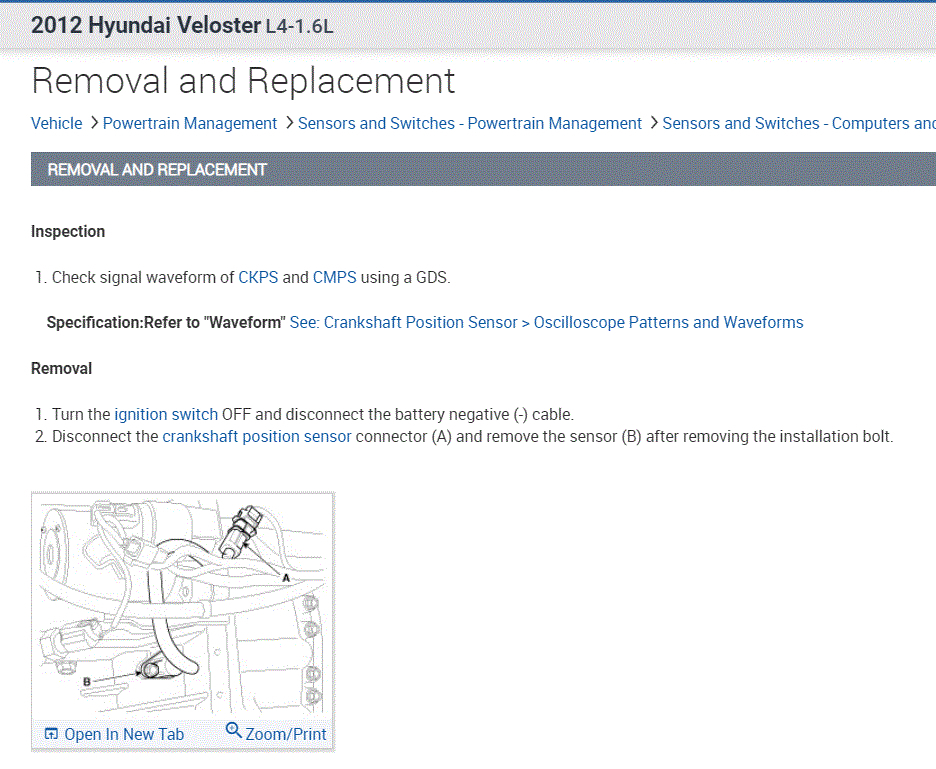Open the Vehicle breadcrumb link
Viewport: 936px width, 769px height.
pos(57,124)
